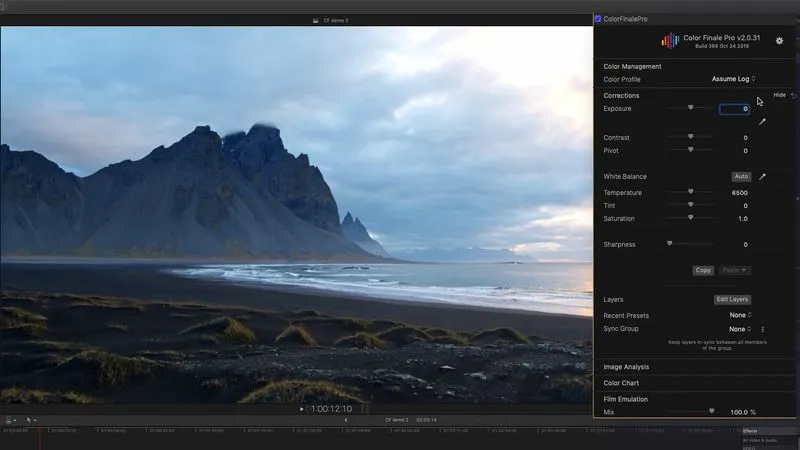Click the reset arrow beside Hide

click(x=793, y=95)
